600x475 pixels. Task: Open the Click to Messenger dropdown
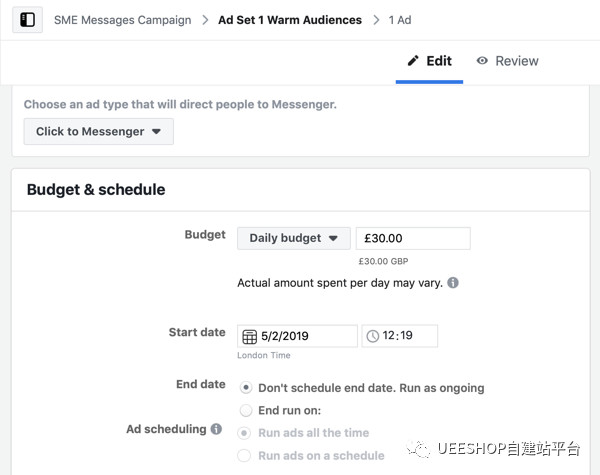click(98, 131)
